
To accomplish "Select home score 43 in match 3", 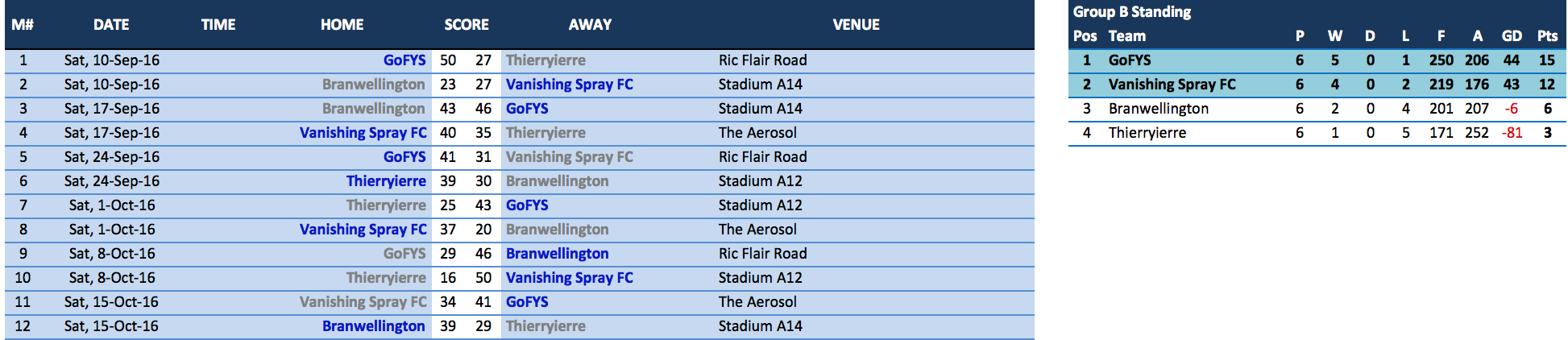I will coord(448,109).
